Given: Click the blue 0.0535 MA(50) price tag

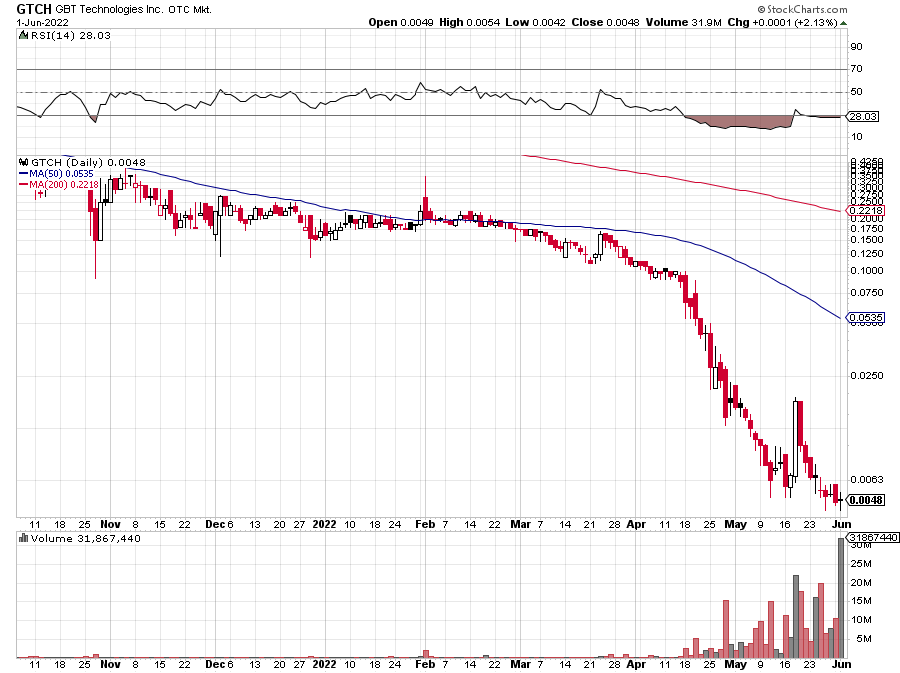Looking at the screenshot, I should pos(866,317).
